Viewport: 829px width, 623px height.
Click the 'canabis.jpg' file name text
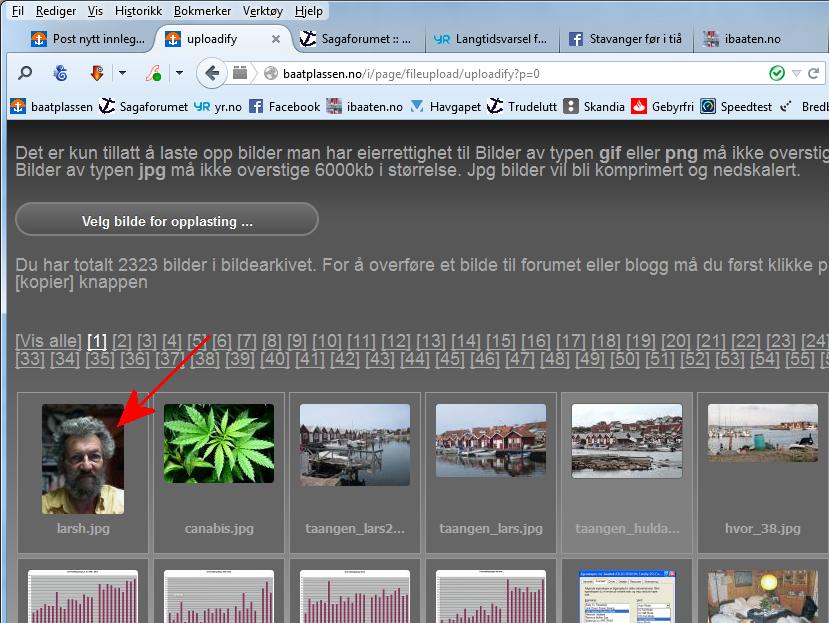219,528
